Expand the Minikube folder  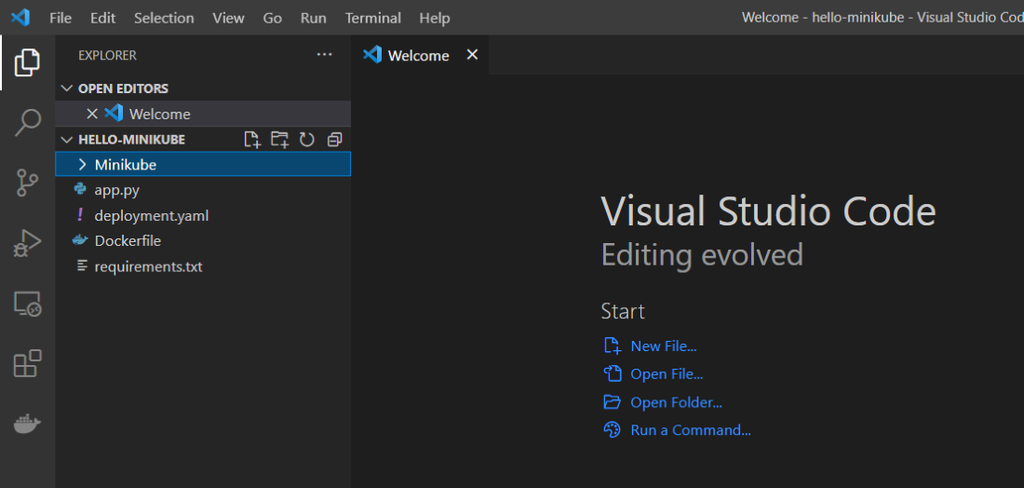[x=125, y=164]
